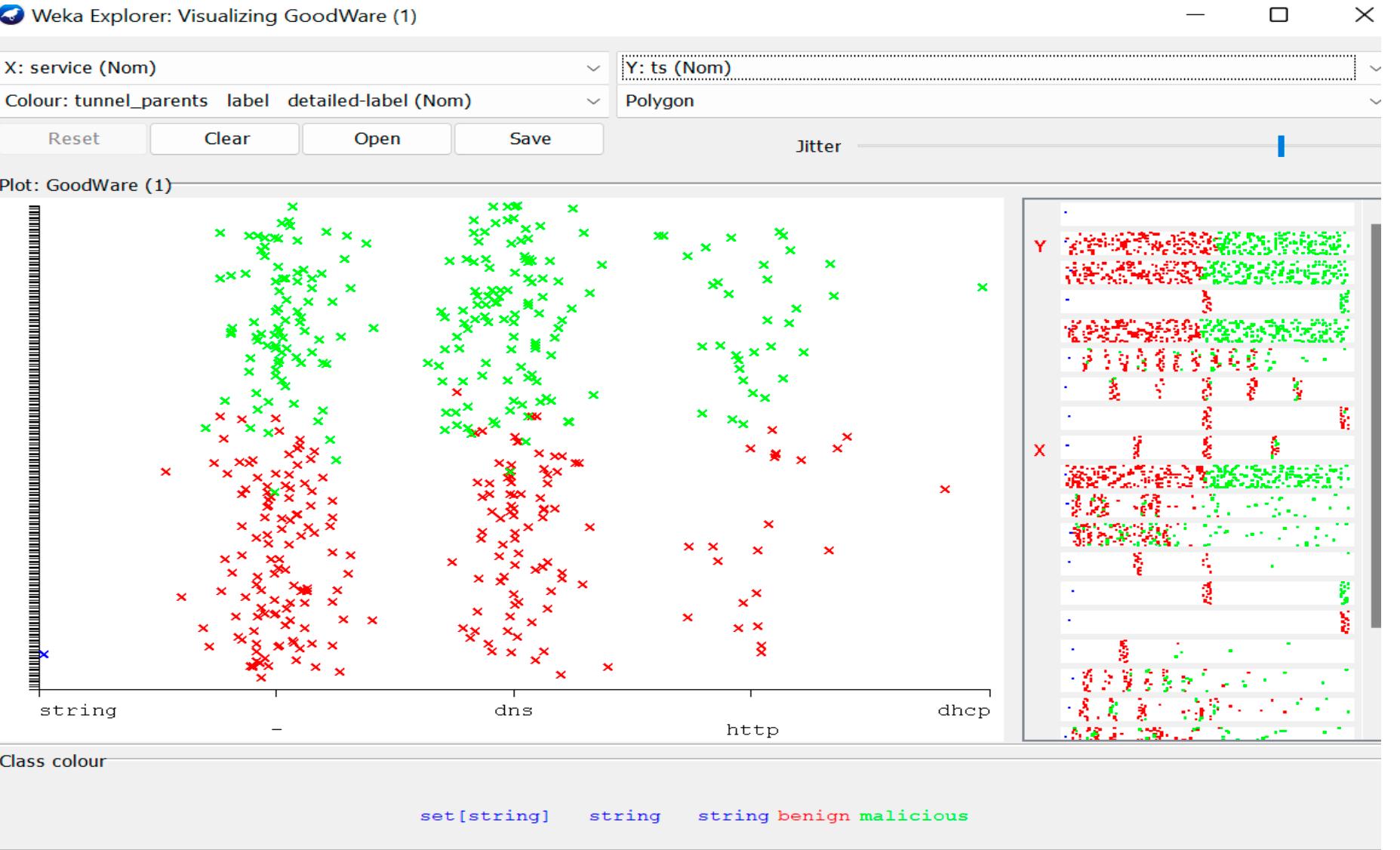Click the greyed-out Reset button
Image resolution: width=1400 pixels, height=850 pixels.
tap(74, 139)
